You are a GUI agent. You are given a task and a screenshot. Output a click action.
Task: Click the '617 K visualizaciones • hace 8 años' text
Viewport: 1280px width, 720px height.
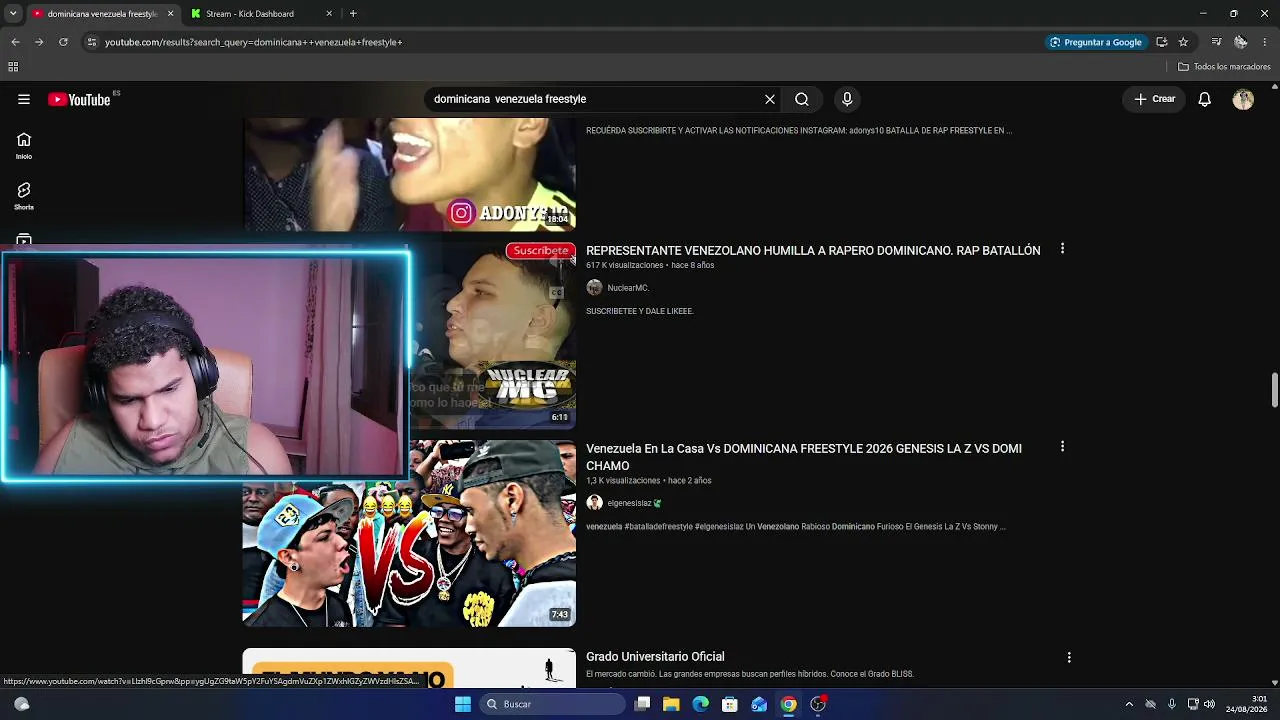[650, 265]
